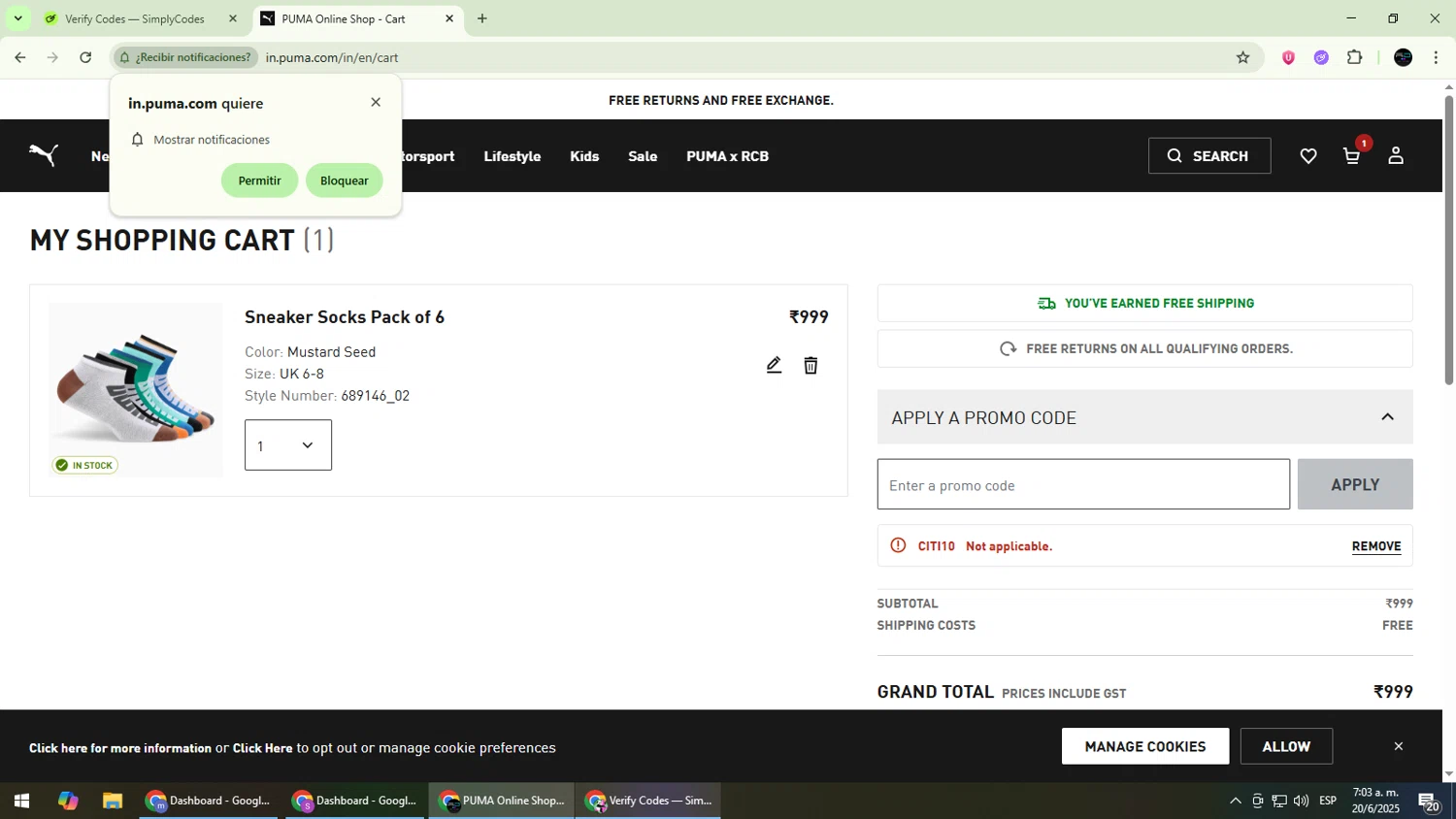The height and width of the screenshot is (819, 1456).
Task: Click the volume icon in system tray
Action: click(x=1301, y=801)
